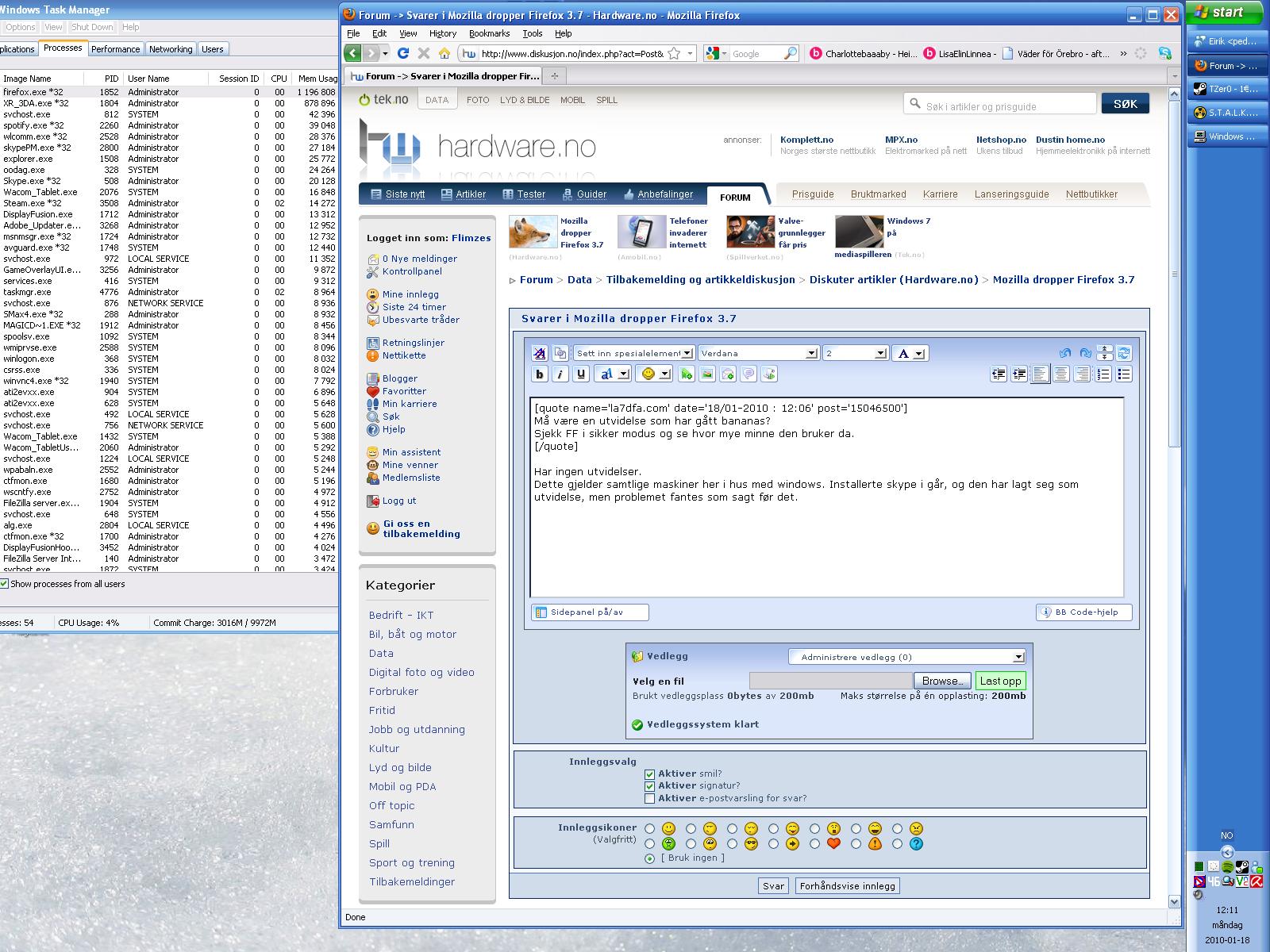Reload the page in Firefox

[x=403, y=53]
